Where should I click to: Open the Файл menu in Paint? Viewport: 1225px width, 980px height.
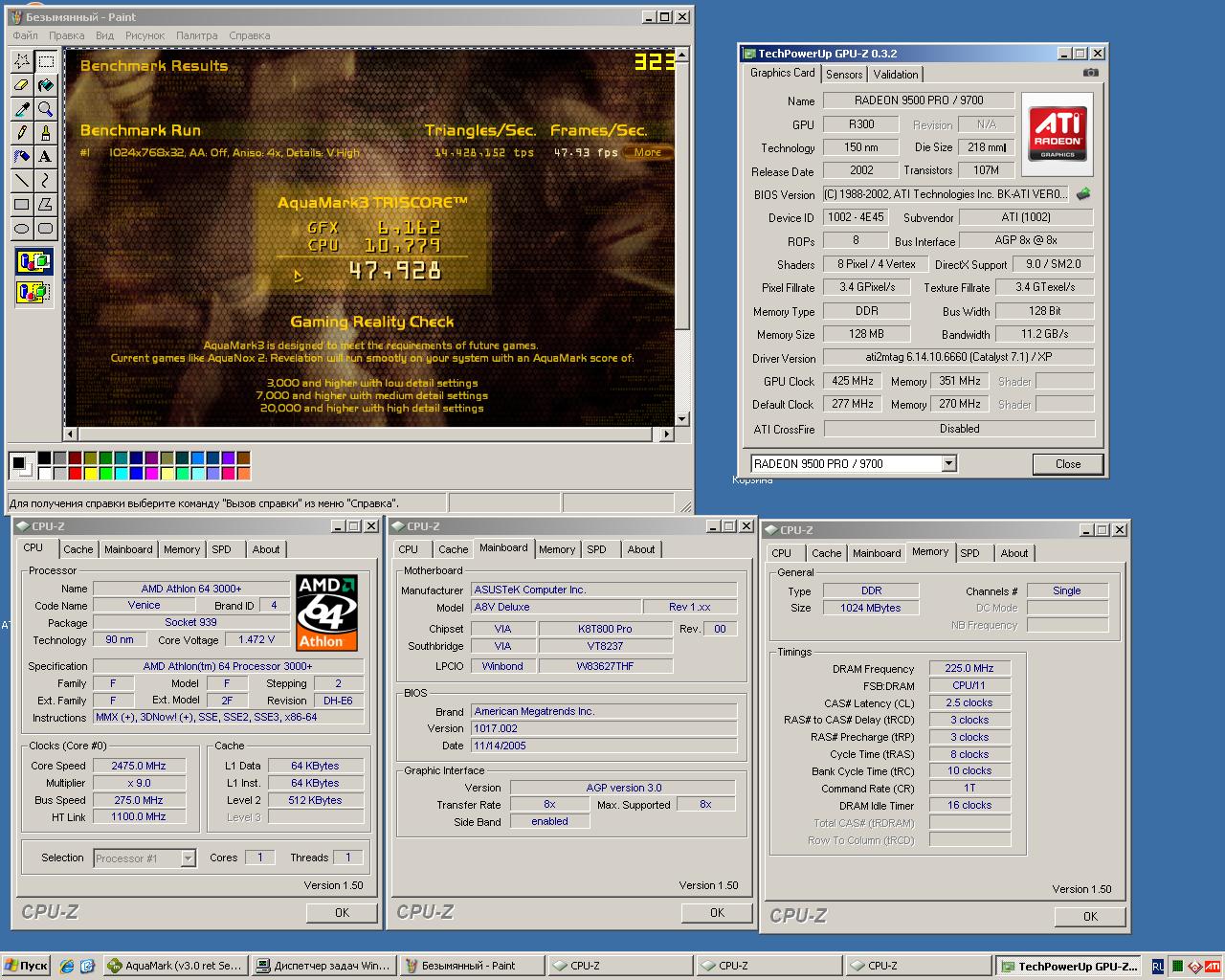[x=26, y=35]
